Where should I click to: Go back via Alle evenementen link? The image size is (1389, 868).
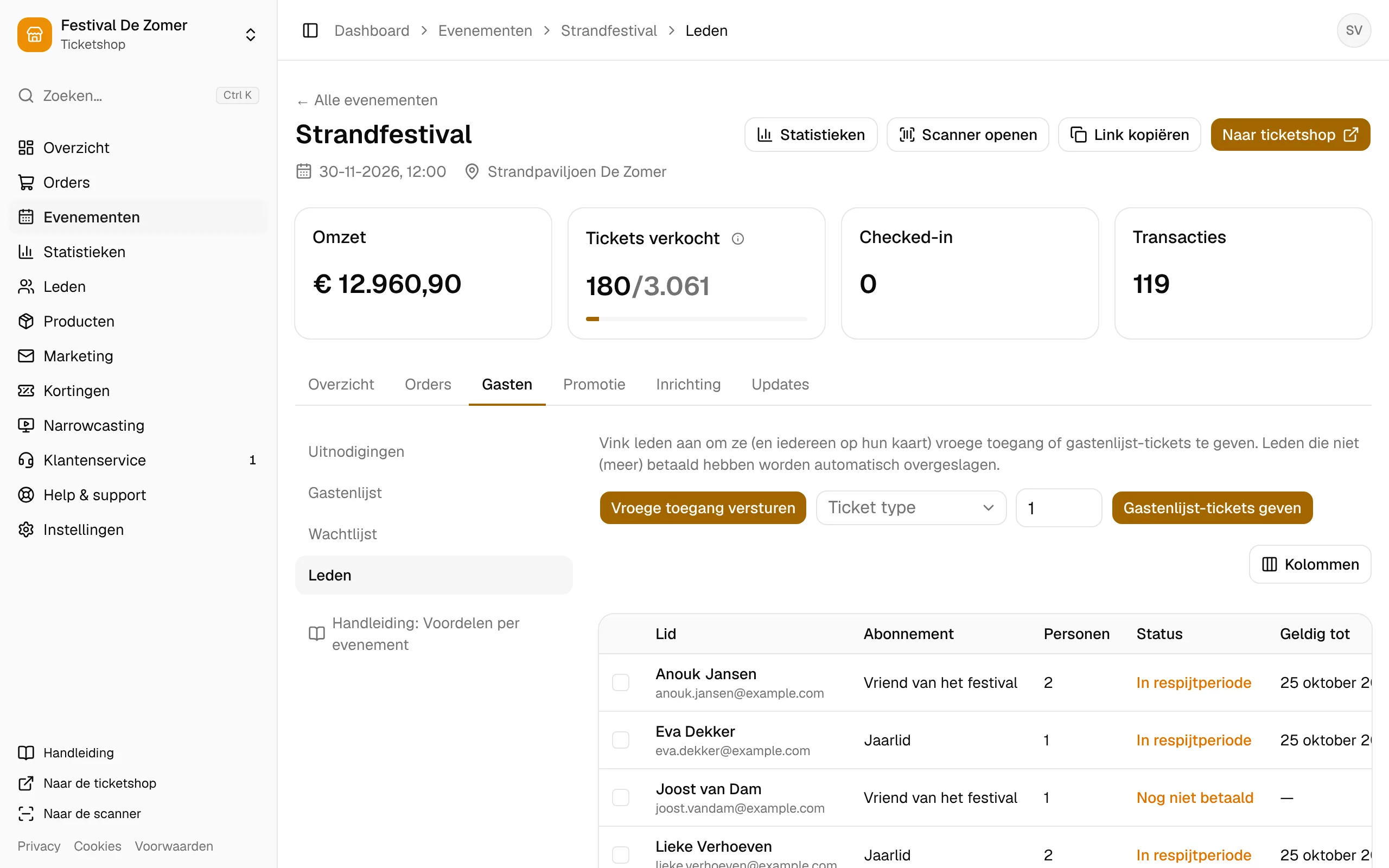[x=367, y=100]
